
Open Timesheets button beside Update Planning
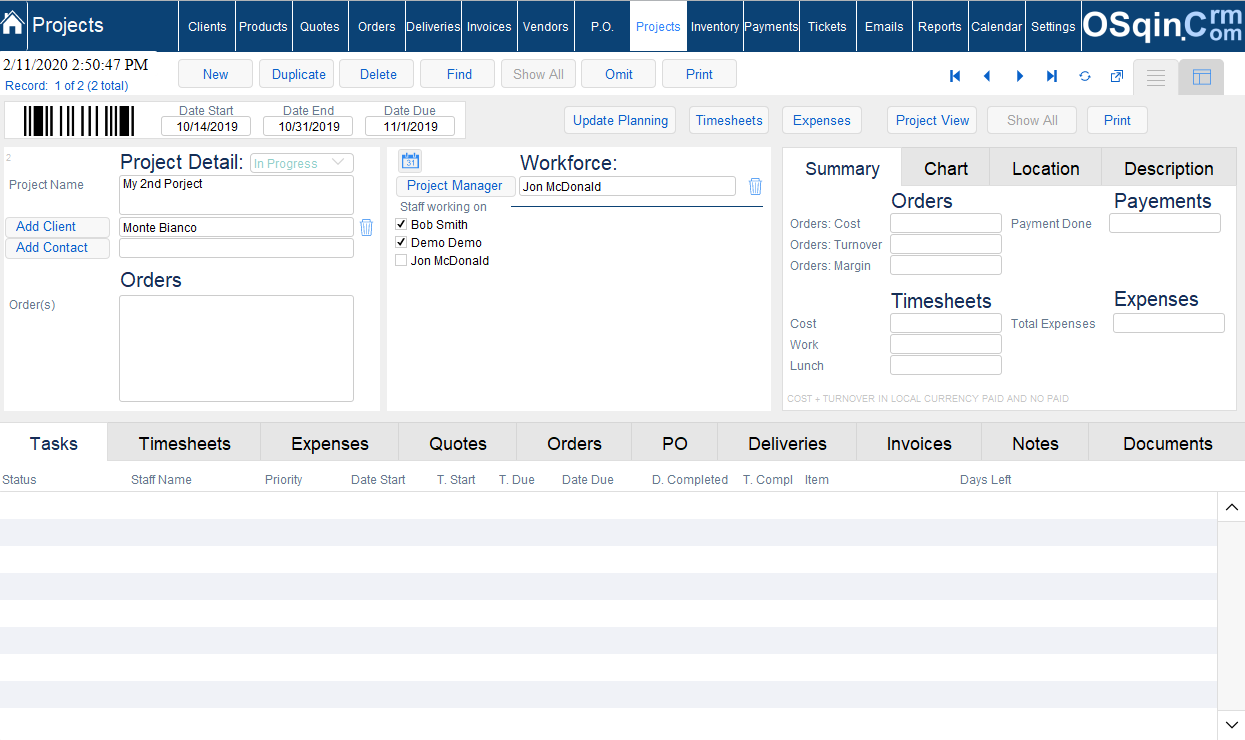729,120
